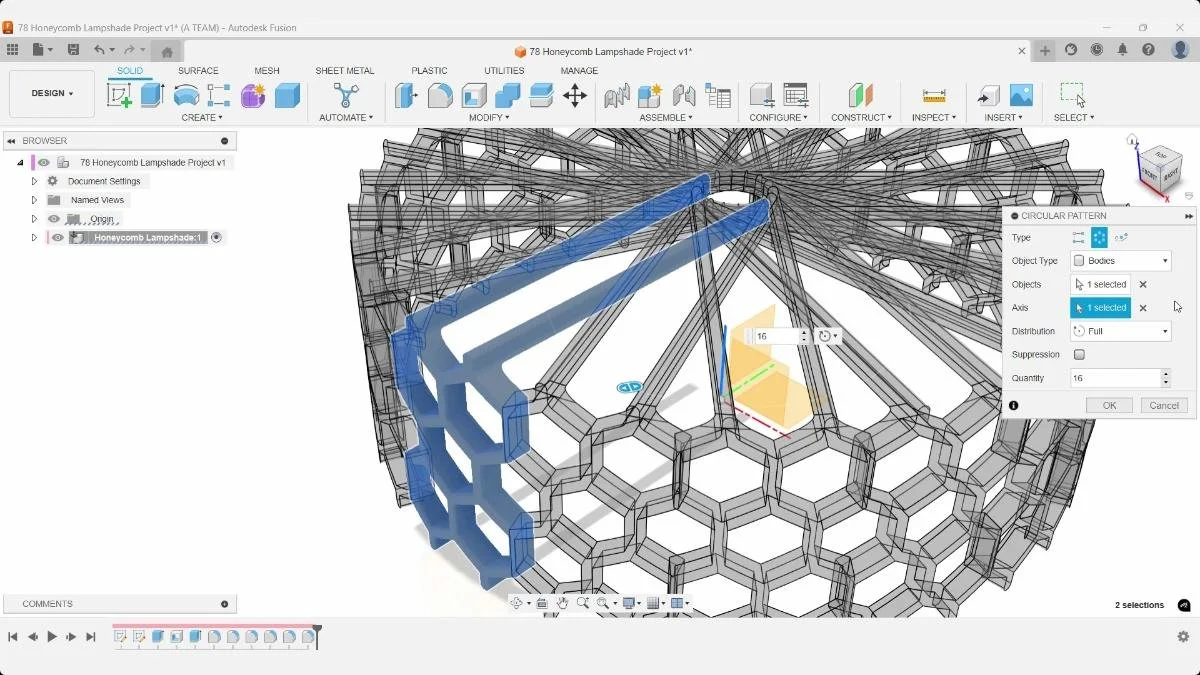The height and width of the screenshot is (675, 1200).
Task: Play the timeline
Action: click(x=52, y=637)
